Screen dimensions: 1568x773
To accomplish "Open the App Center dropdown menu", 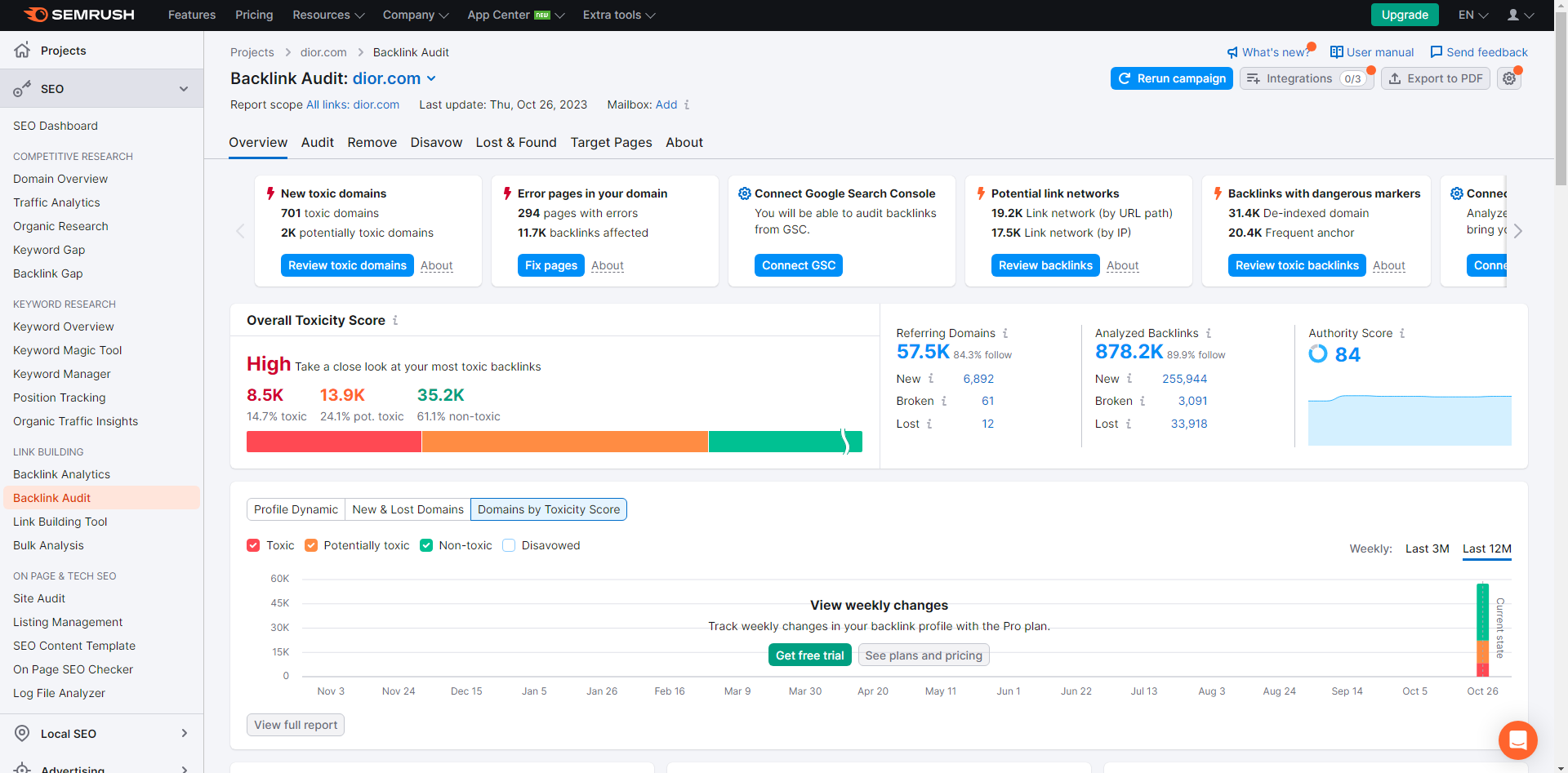I will click(x=516, y=15).
